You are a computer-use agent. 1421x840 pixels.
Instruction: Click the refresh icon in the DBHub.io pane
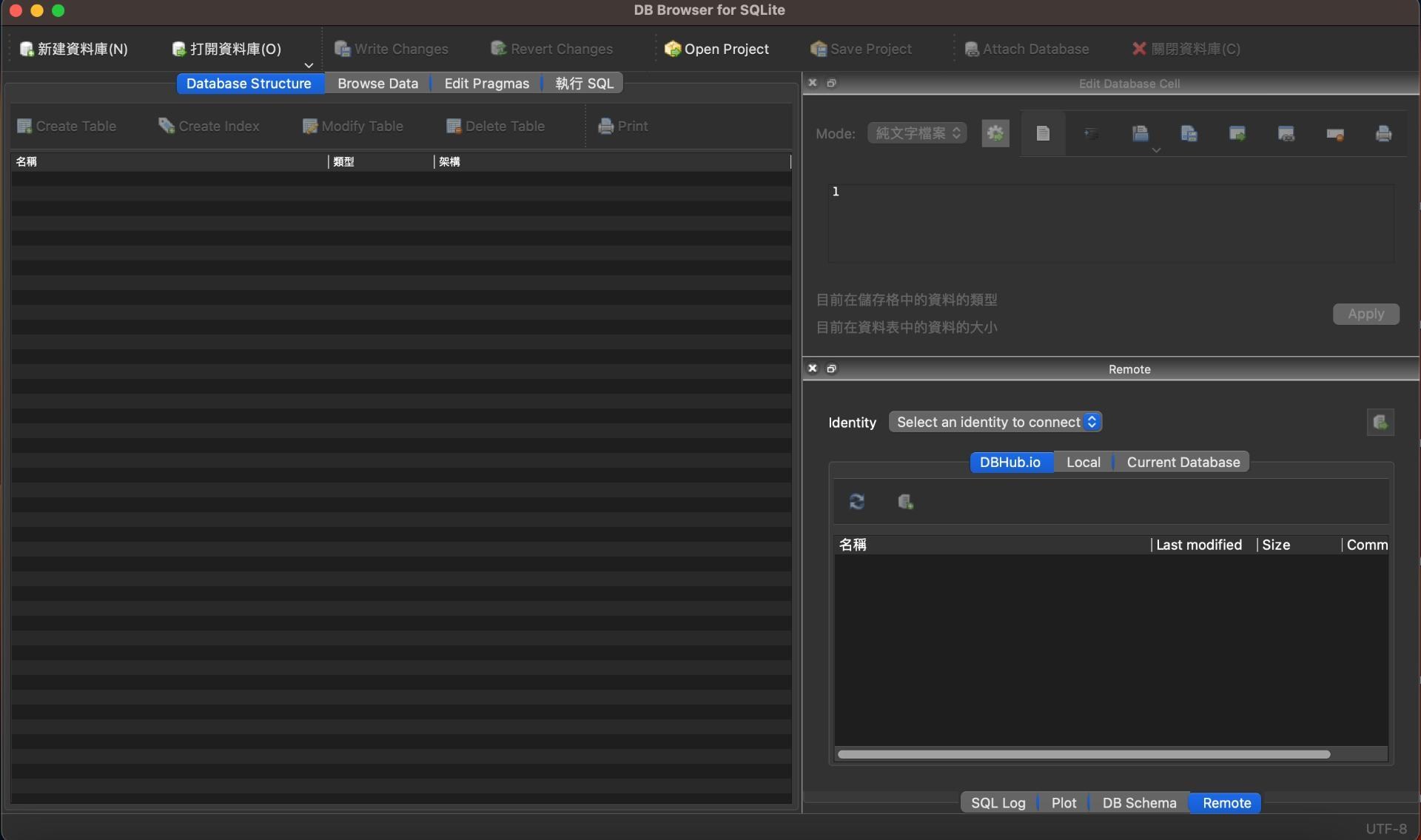[x=856, y=502]
